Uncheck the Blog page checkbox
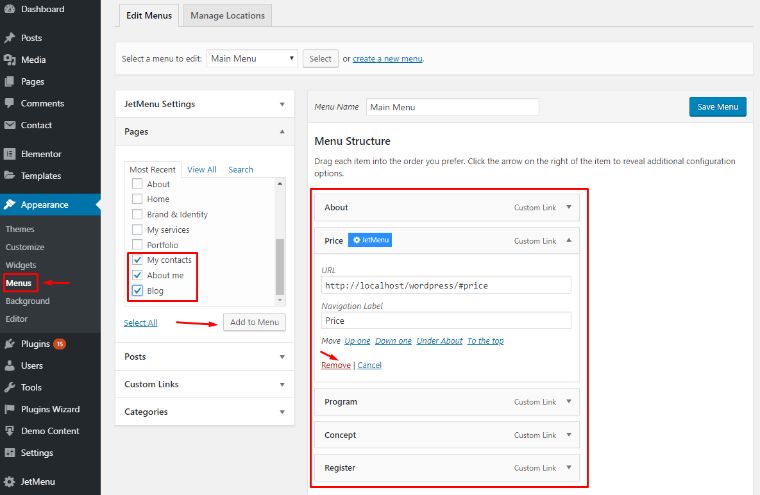 (138, 291)
